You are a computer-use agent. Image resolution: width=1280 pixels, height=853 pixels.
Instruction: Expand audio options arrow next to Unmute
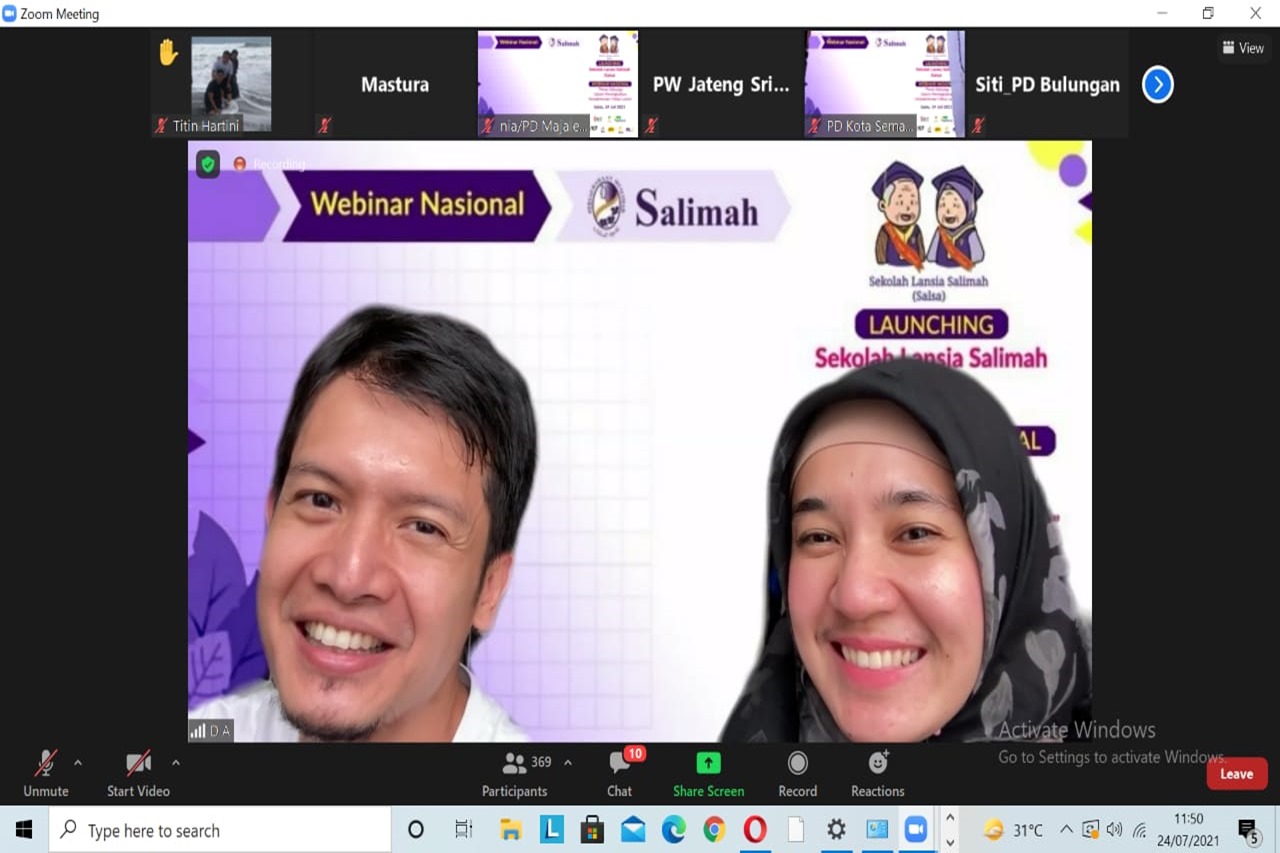[x=78, y=763]
